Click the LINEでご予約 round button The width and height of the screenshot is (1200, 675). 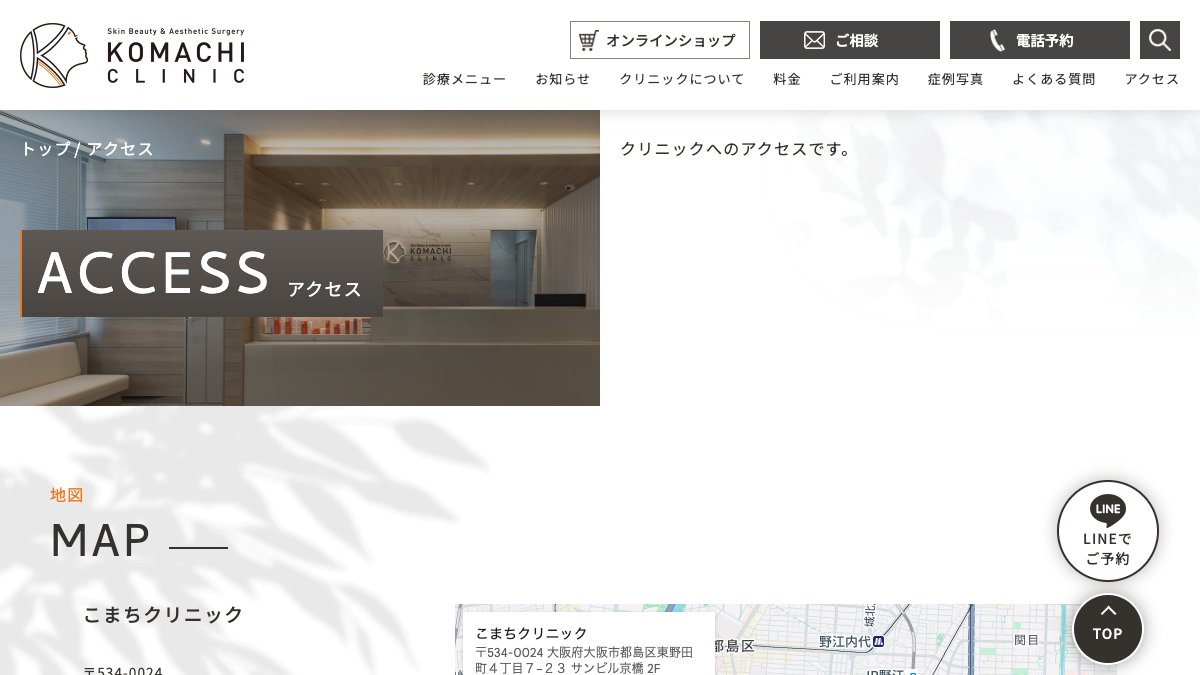point(1108,531)
